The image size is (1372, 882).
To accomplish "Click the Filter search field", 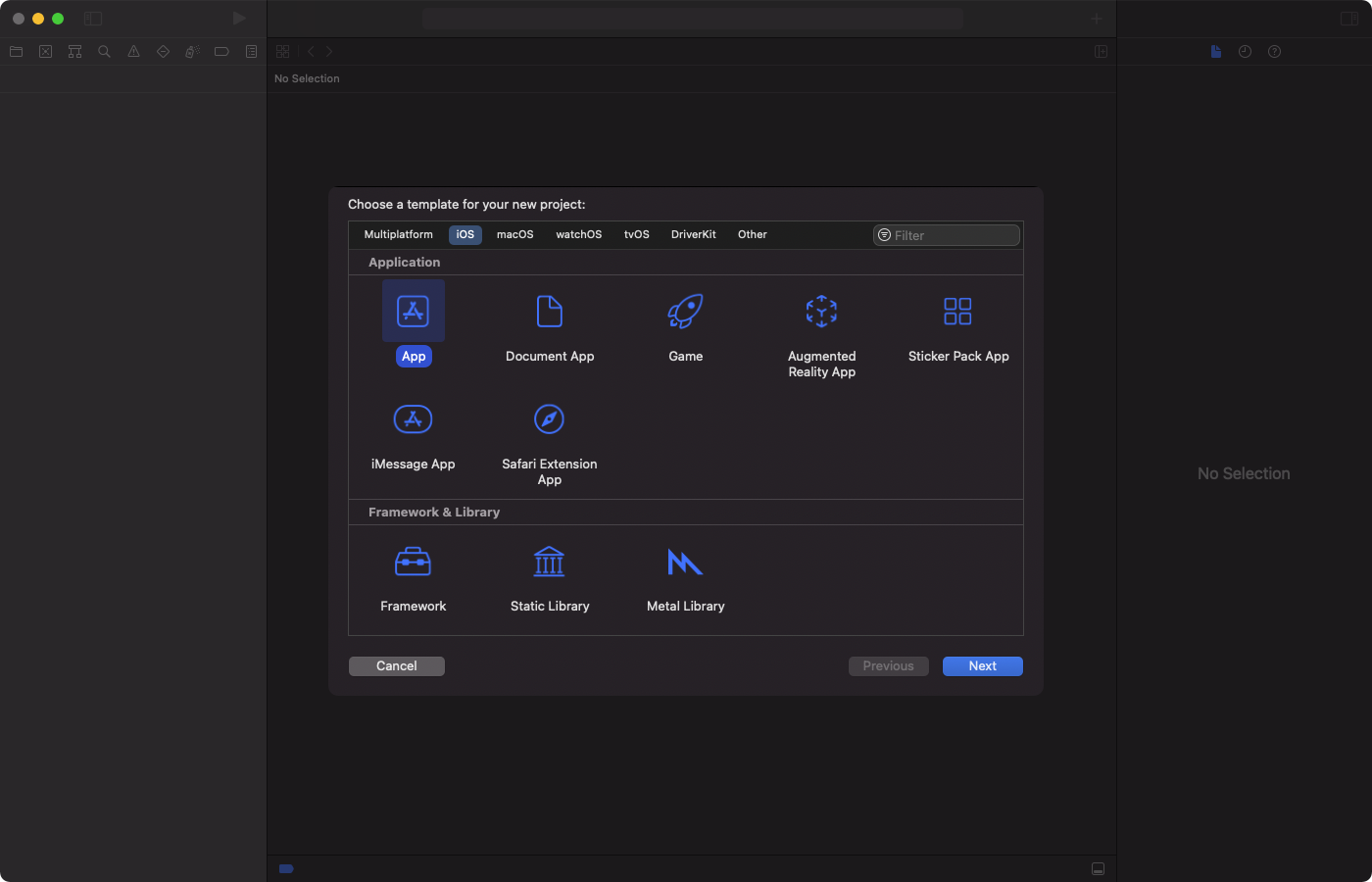I will tap(947, 235).
